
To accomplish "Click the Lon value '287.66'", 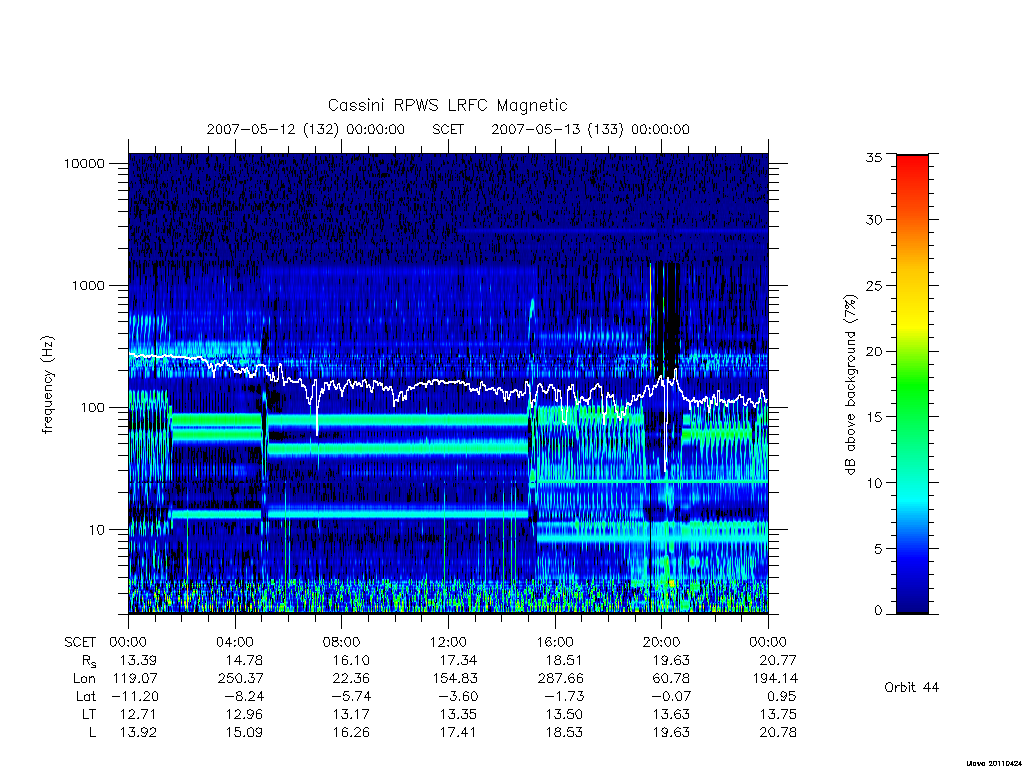I will (x=560, y=679).
